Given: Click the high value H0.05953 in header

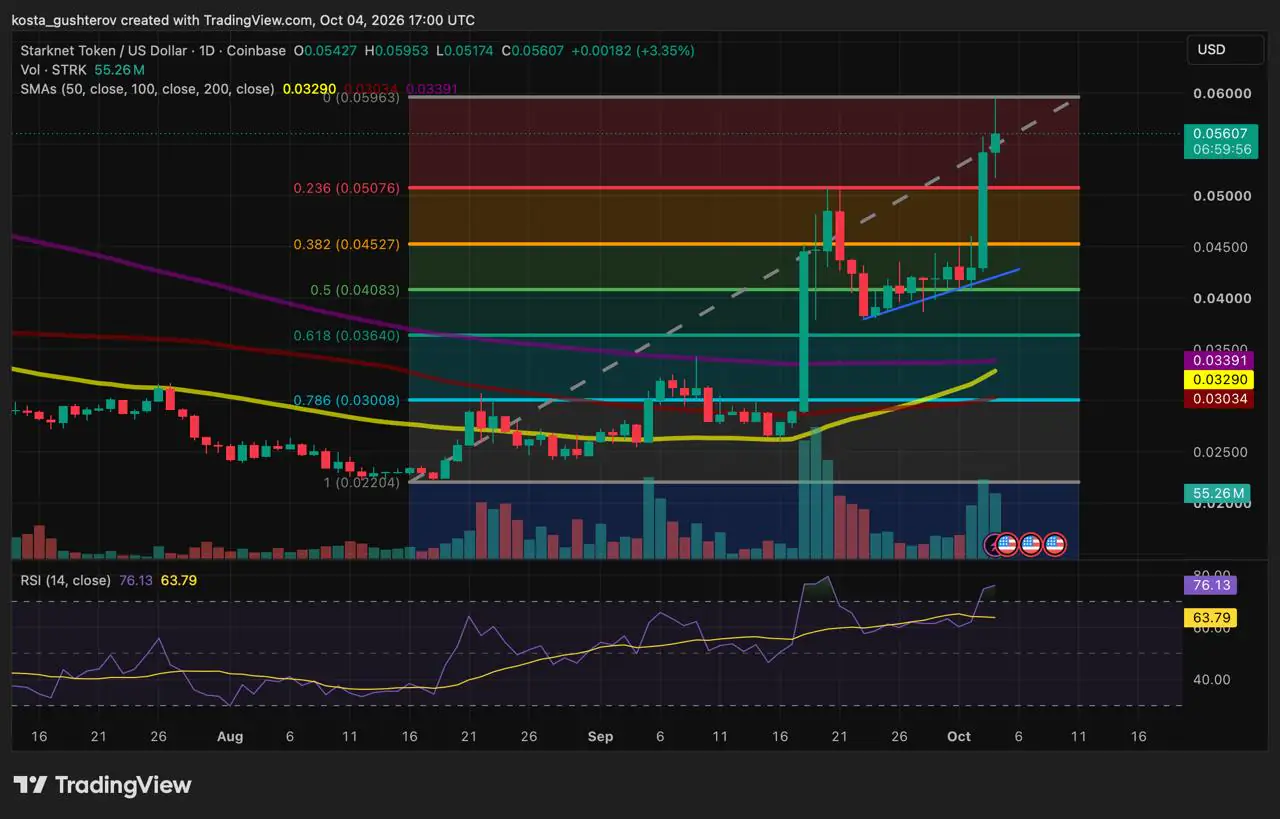Looking at the screenshot, I should tap(398, 51).
